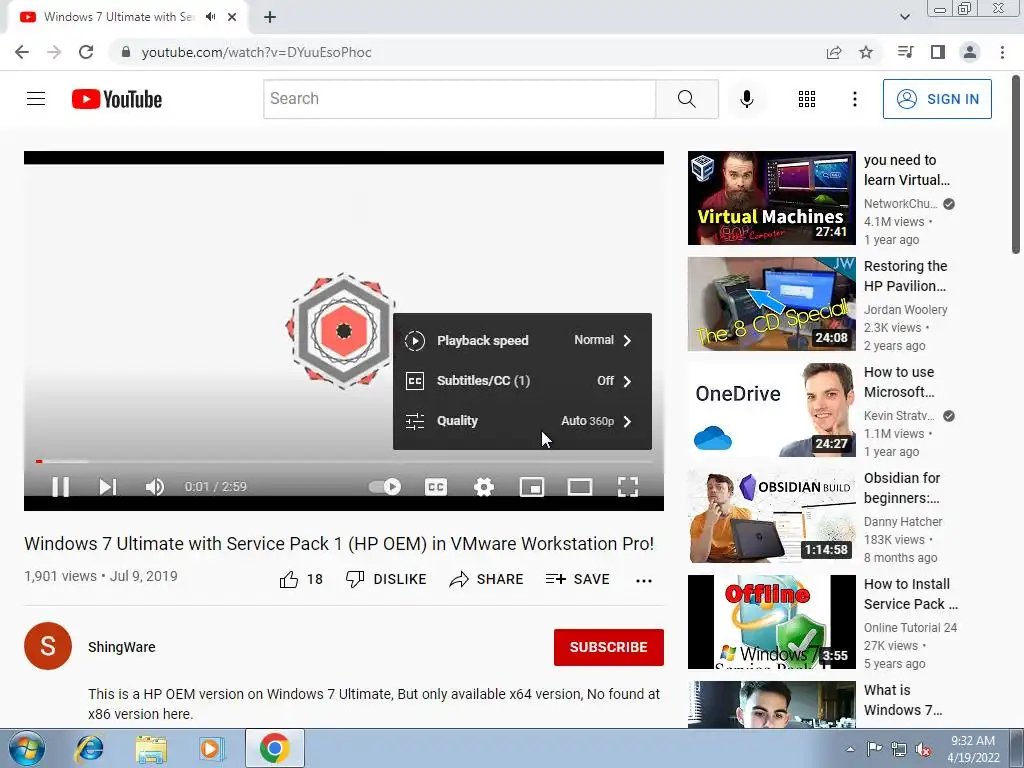Viewport: 1024px width, 768px height.
Task: Expand the Quality Auto 360p chevron
Action: click(x=628, y=421)
